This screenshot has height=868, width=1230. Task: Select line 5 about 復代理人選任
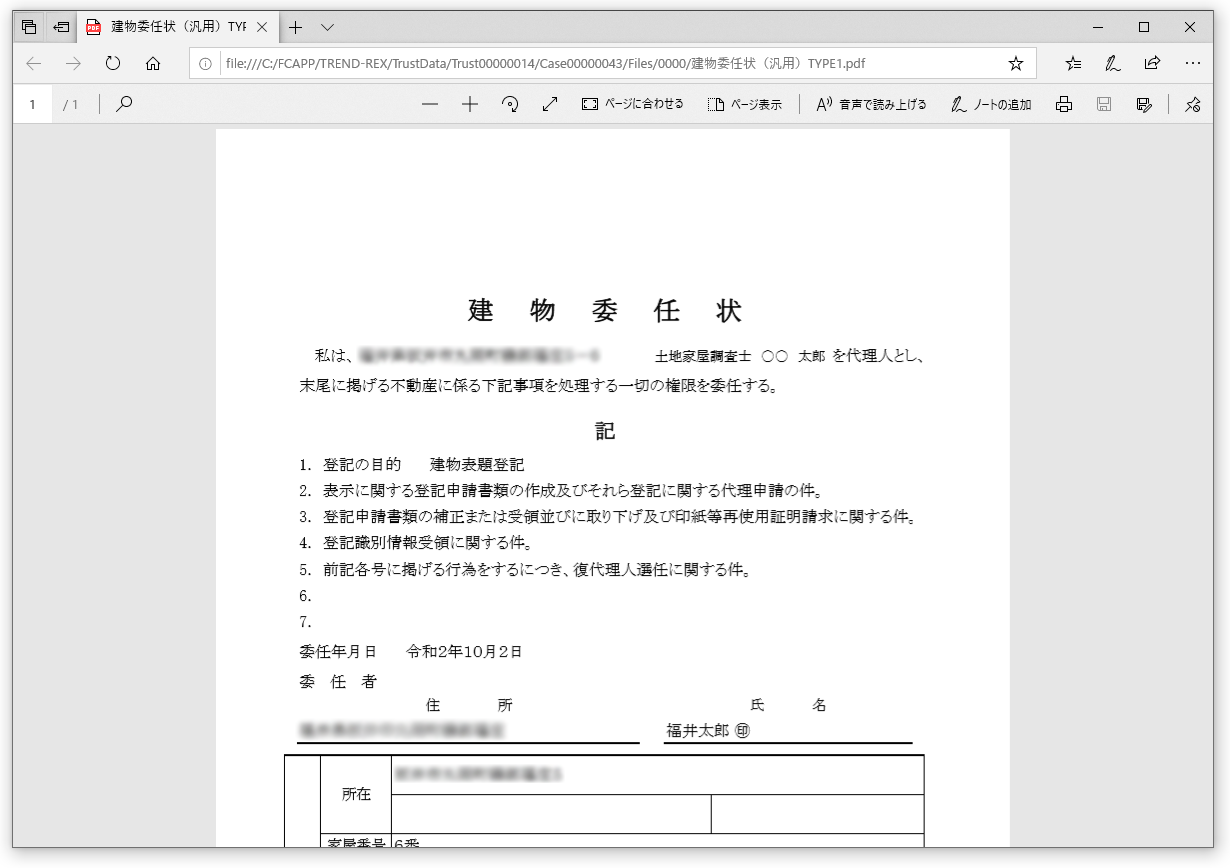[525, 570]
